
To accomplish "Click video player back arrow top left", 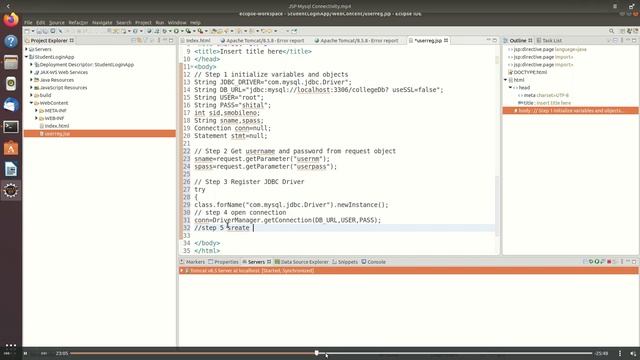I will [8, 6].
